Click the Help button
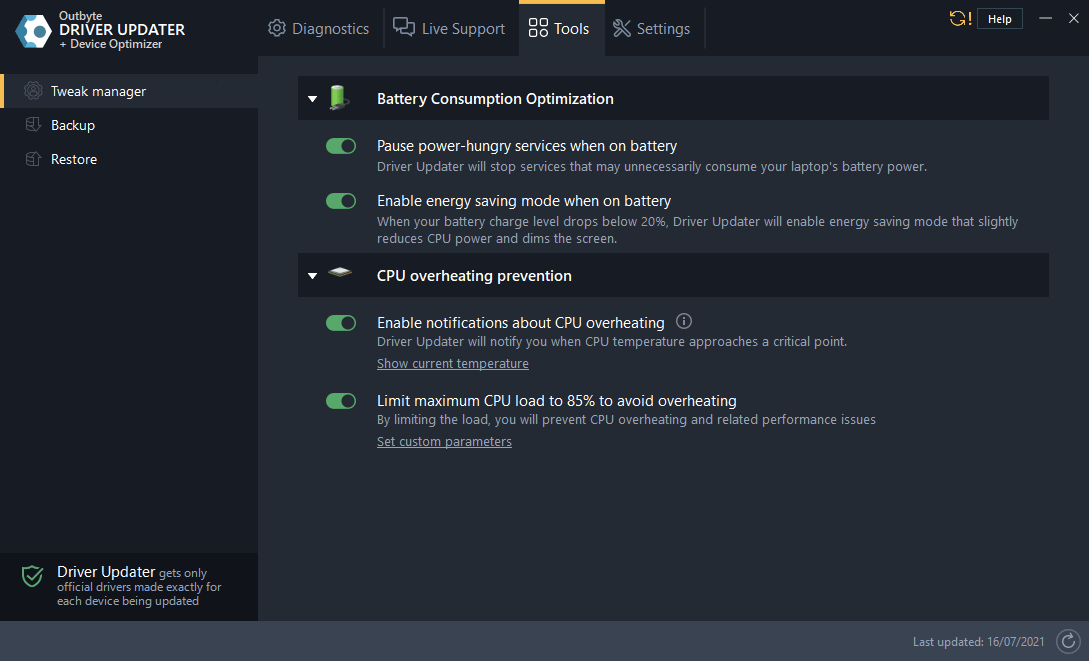Image resolution: width=1089 pixels, height=661 pixels. 999,18
